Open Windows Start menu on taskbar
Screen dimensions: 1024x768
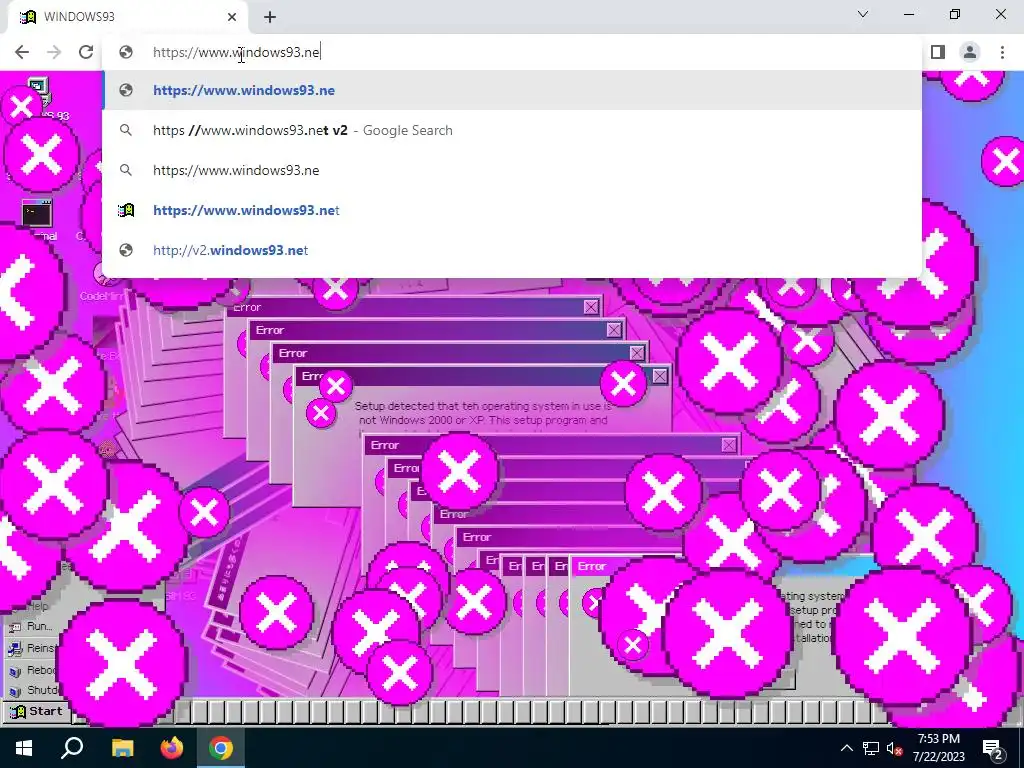pos(24,748)
